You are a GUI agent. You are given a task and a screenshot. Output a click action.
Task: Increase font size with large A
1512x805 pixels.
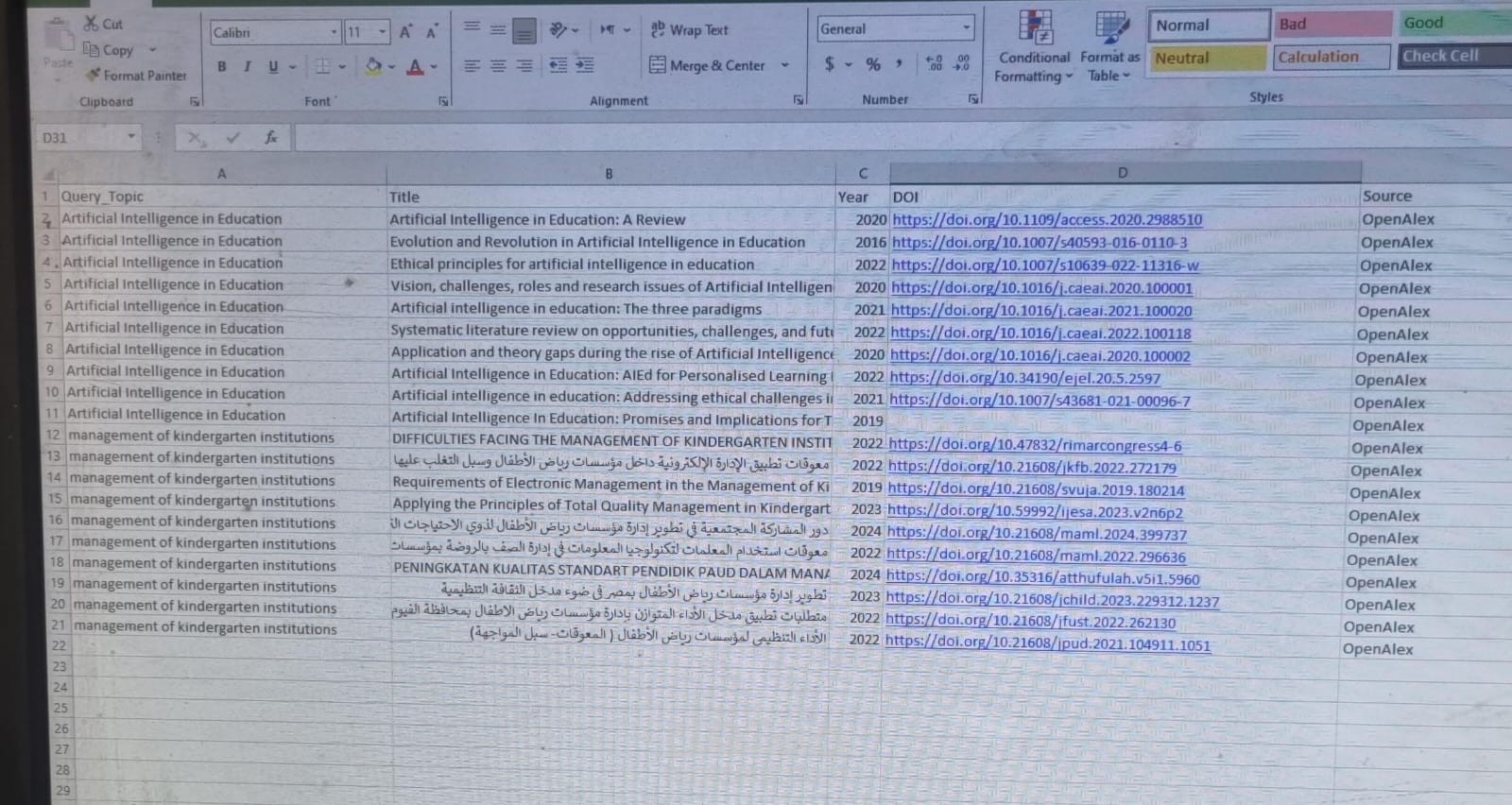click(405, 32)
